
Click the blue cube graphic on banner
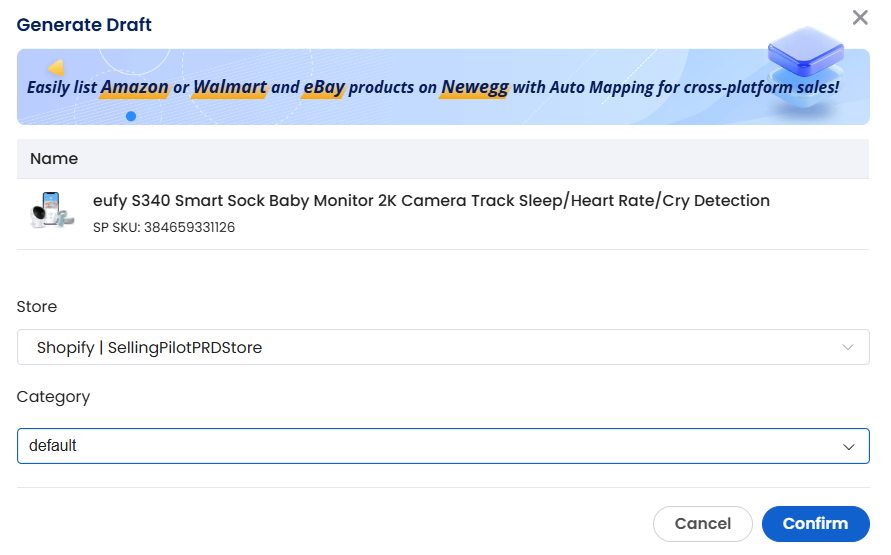[805, 54]
